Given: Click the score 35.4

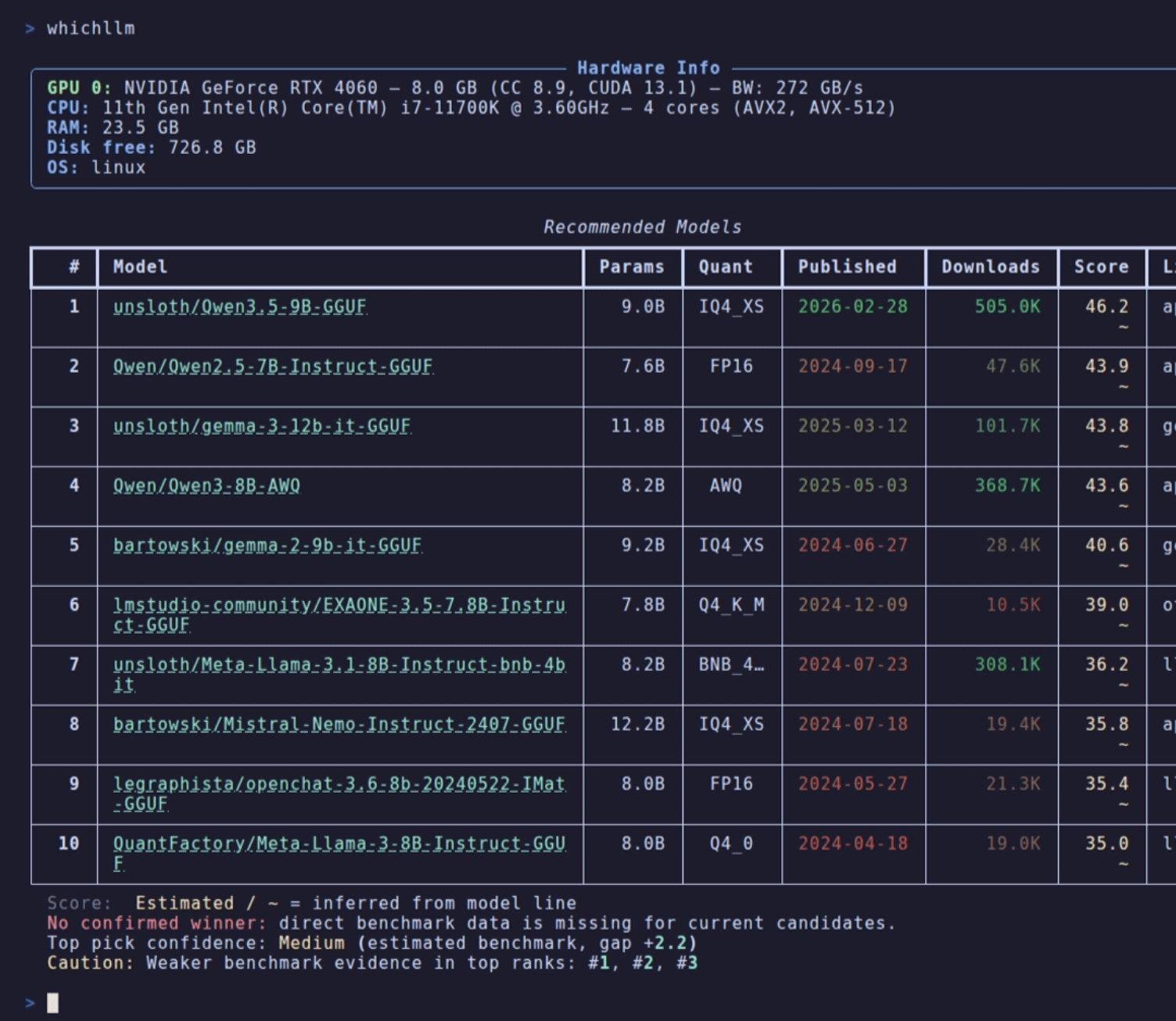Looking at the screenshot, I should point(1107,784).
